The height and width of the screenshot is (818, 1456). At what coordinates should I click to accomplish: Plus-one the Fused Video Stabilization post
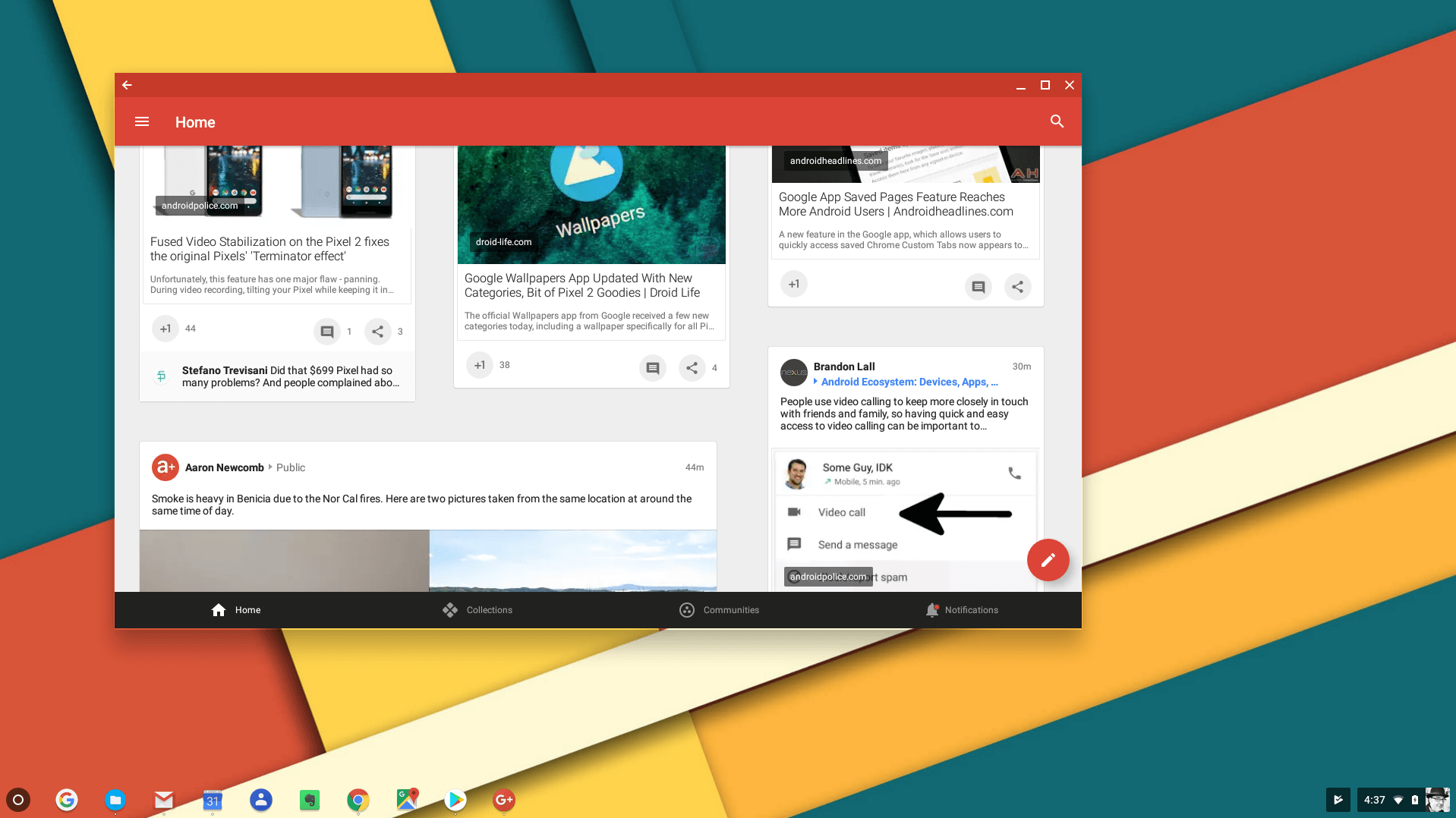(x=165, y=329)
